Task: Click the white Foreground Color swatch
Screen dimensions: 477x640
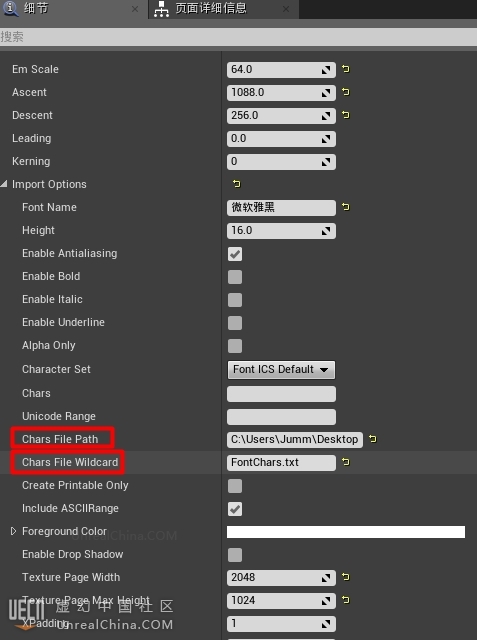Action: (346, 532)
